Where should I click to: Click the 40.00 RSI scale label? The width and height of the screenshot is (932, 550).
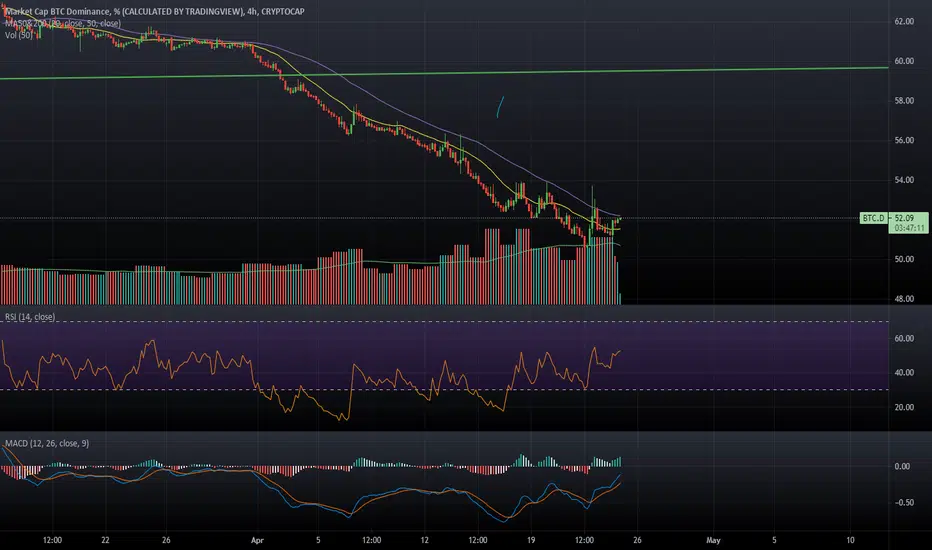(904, 373)
